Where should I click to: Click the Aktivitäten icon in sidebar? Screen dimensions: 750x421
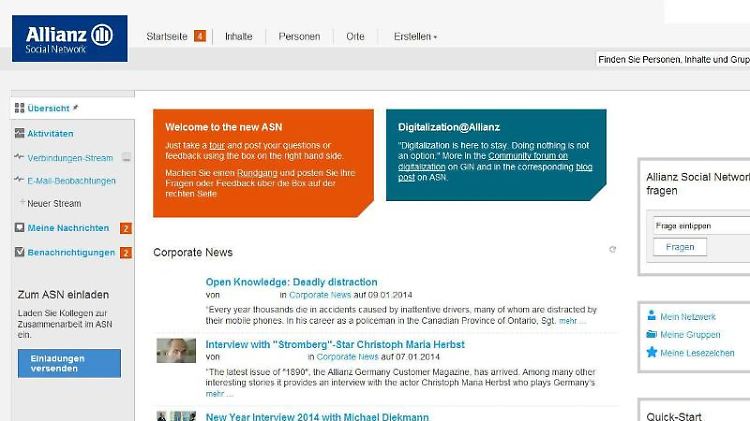20,133
